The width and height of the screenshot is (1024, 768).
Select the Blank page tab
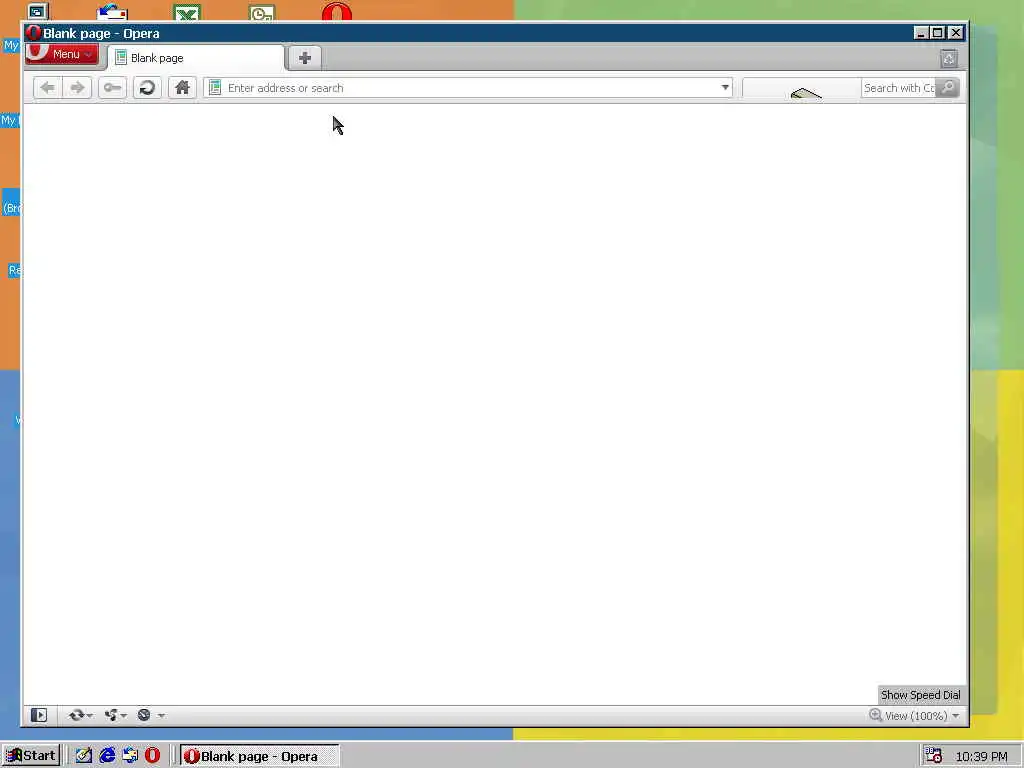click(x=196, y=58)
